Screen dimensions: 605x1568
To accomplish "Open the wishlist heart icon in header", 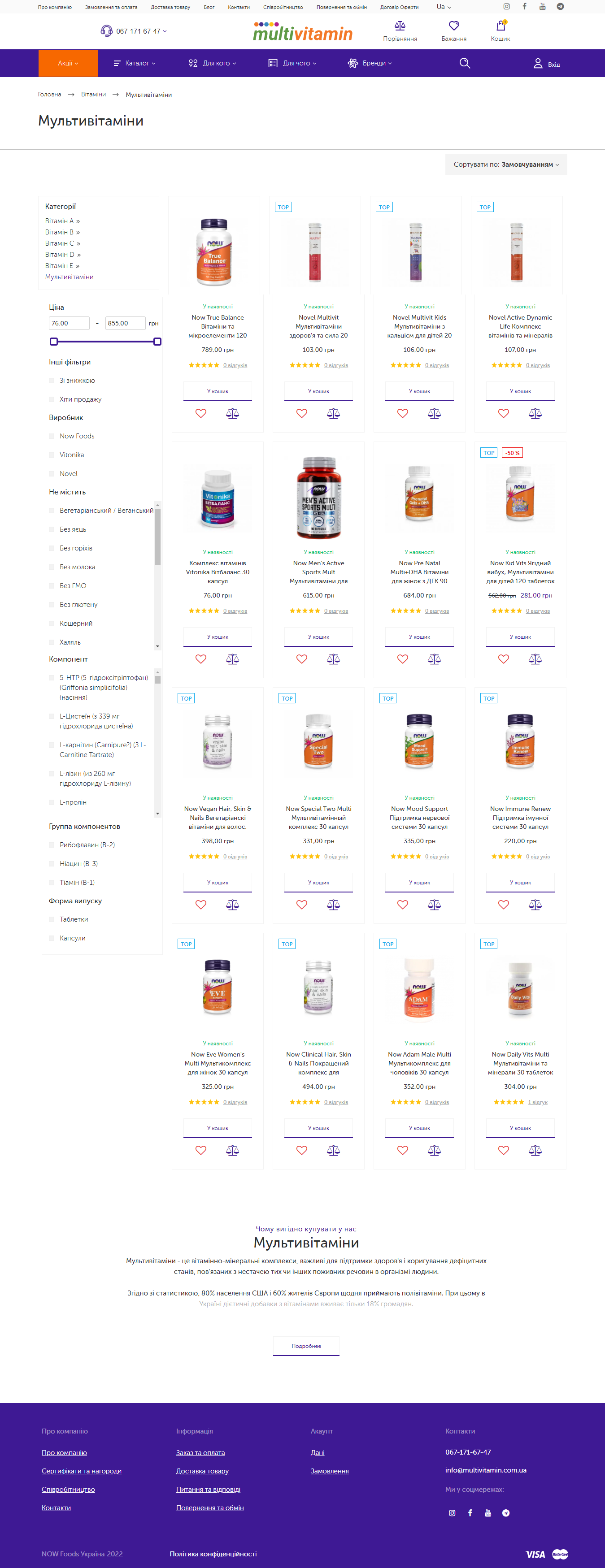I will pos(454,26).
